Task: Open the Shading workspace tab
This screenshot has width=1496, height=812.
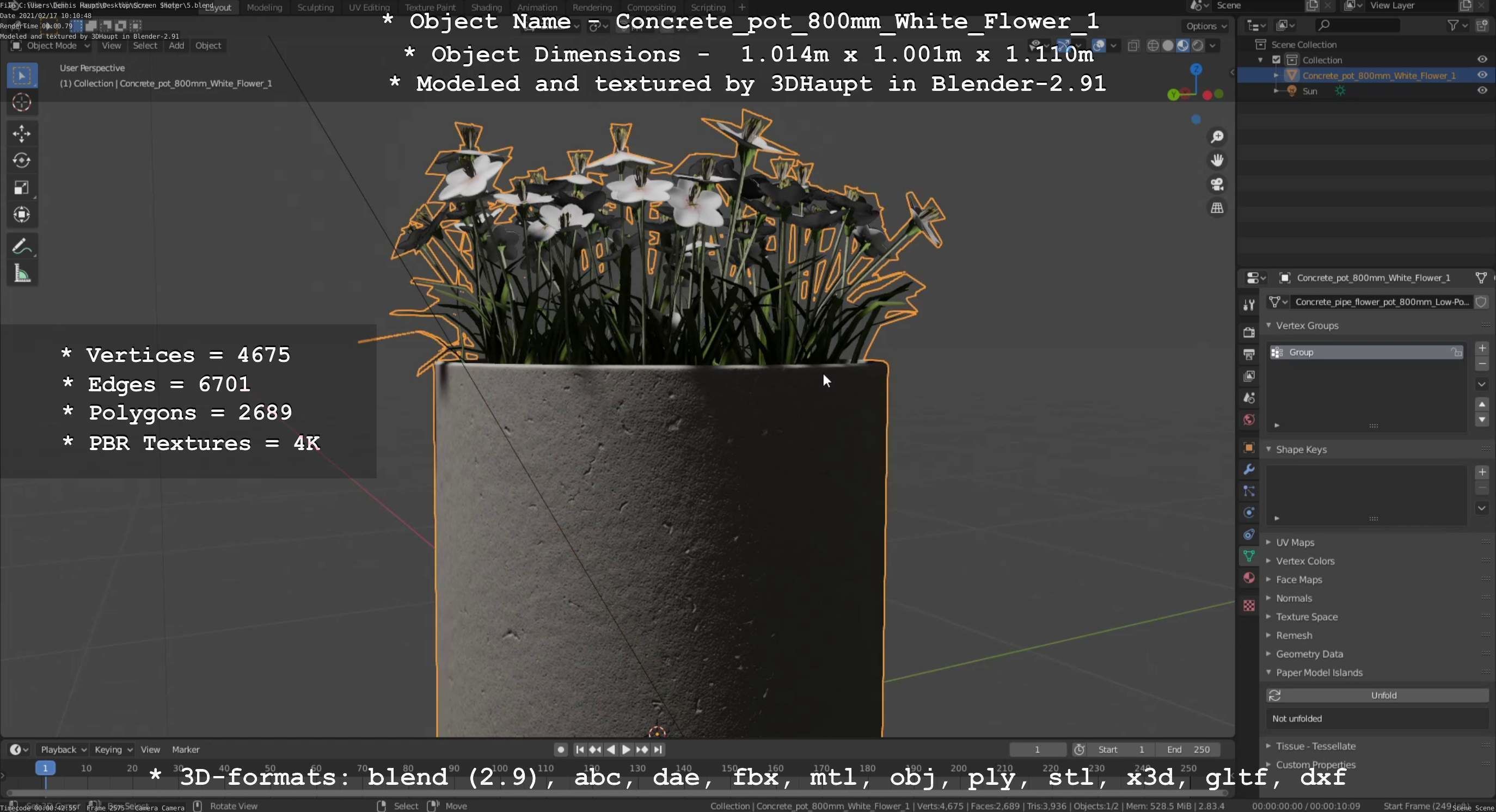Action: (486, 8)
